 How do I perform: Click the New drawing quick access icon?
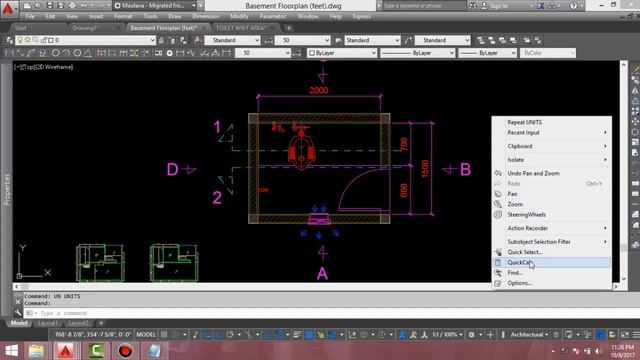point(27,6)
